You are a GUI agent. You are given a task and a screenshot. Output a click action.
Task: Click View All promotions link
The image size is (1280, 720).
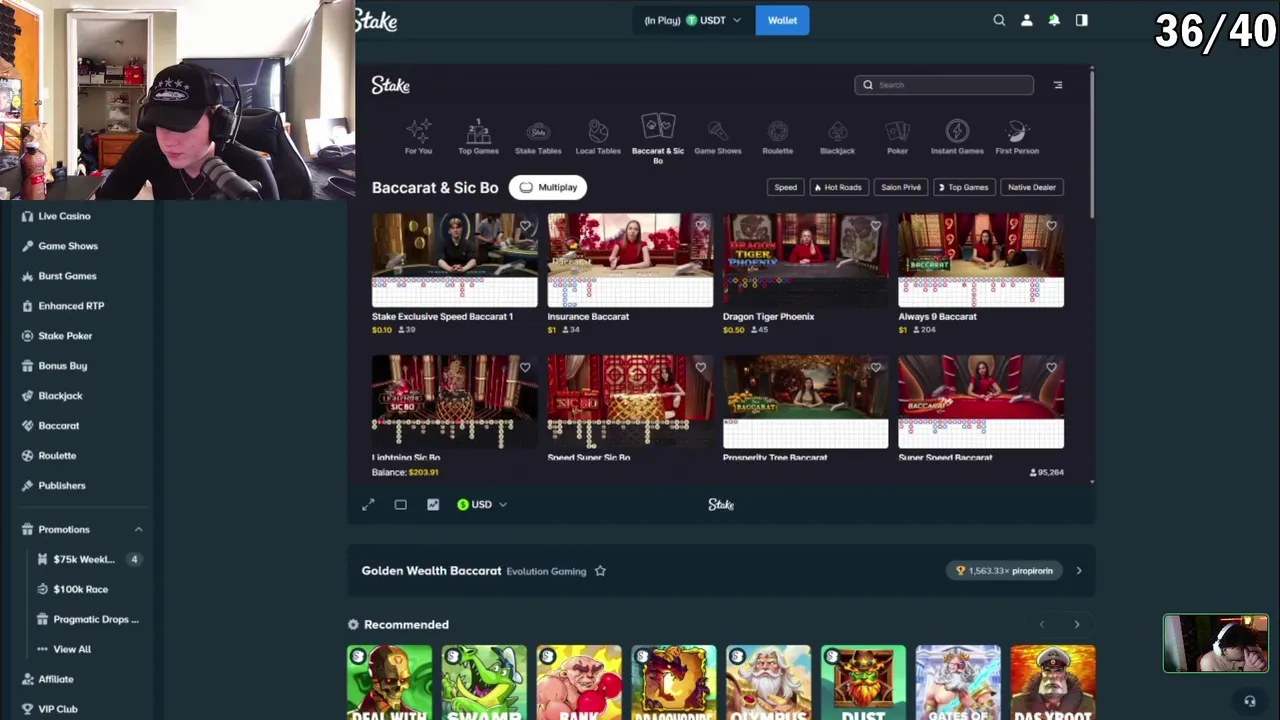[72, 649]
